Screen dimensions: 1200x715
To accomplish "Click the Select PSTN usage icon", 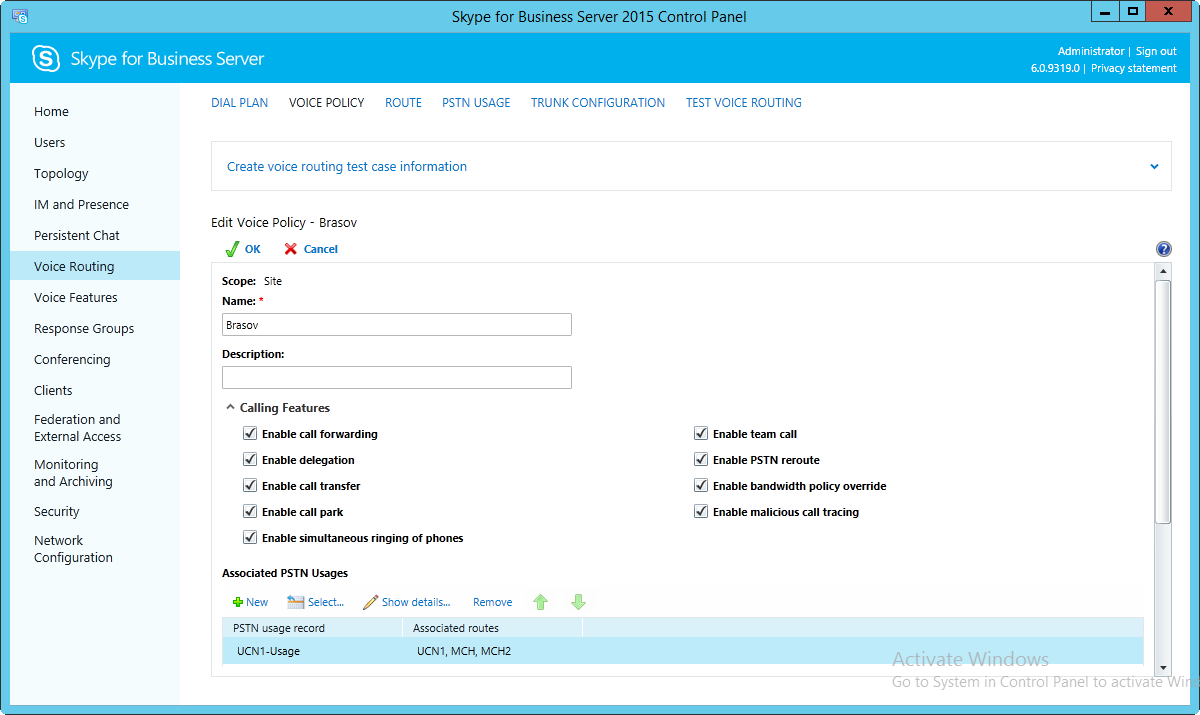I will tap(295, 602).
